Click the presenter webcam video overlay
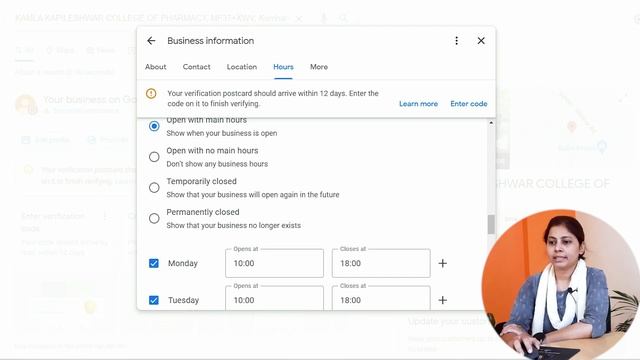 (561, 284)
